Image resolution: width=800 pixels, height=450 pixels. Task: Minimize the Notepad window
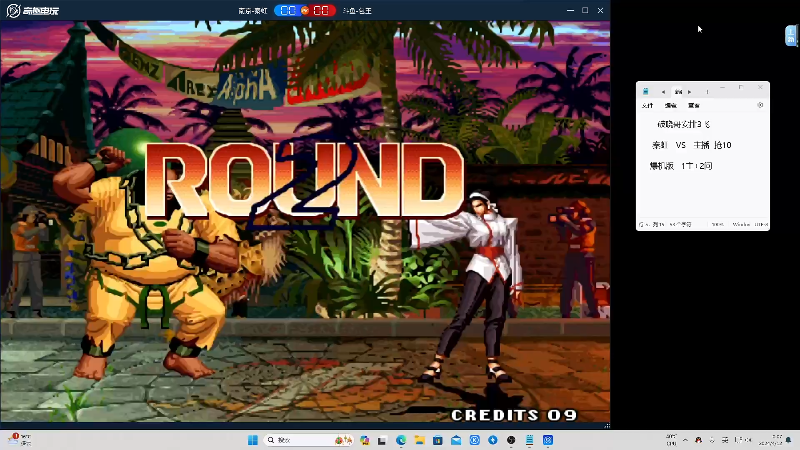coord(722,88)
